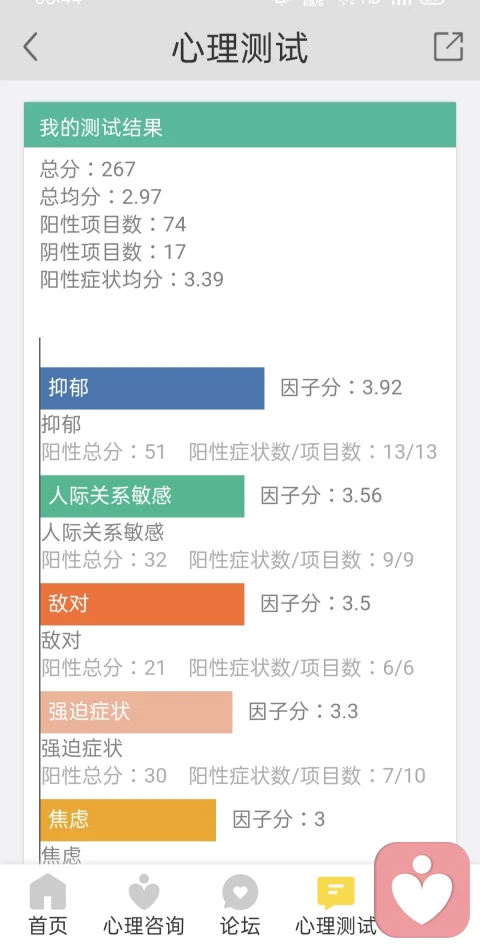Select the yellow 焦虑 bar
Viewport: 480px width, 948px height.
128,820
